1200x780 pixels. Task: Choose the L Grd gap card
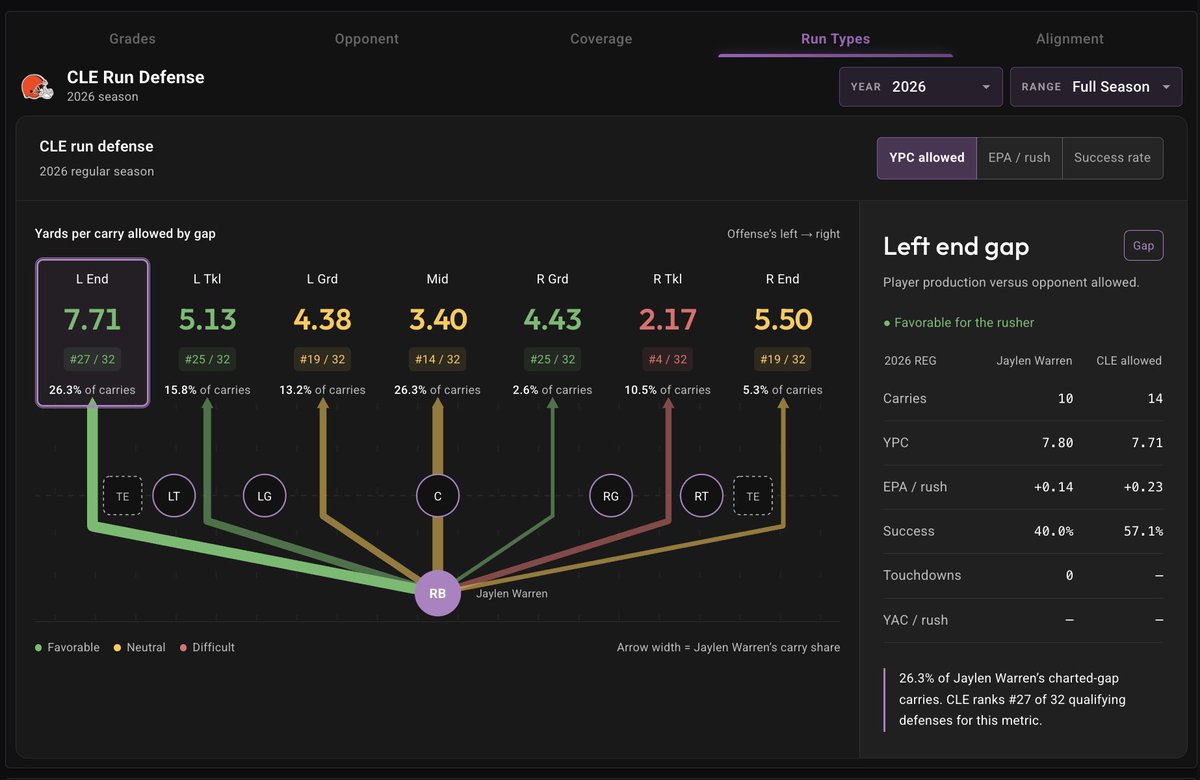(322, 333)
